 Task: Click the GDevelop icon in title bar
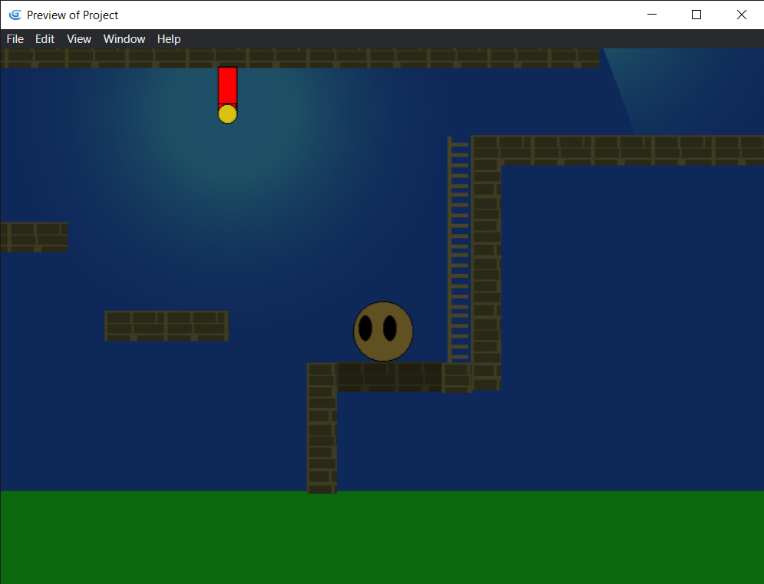[15, 15]
